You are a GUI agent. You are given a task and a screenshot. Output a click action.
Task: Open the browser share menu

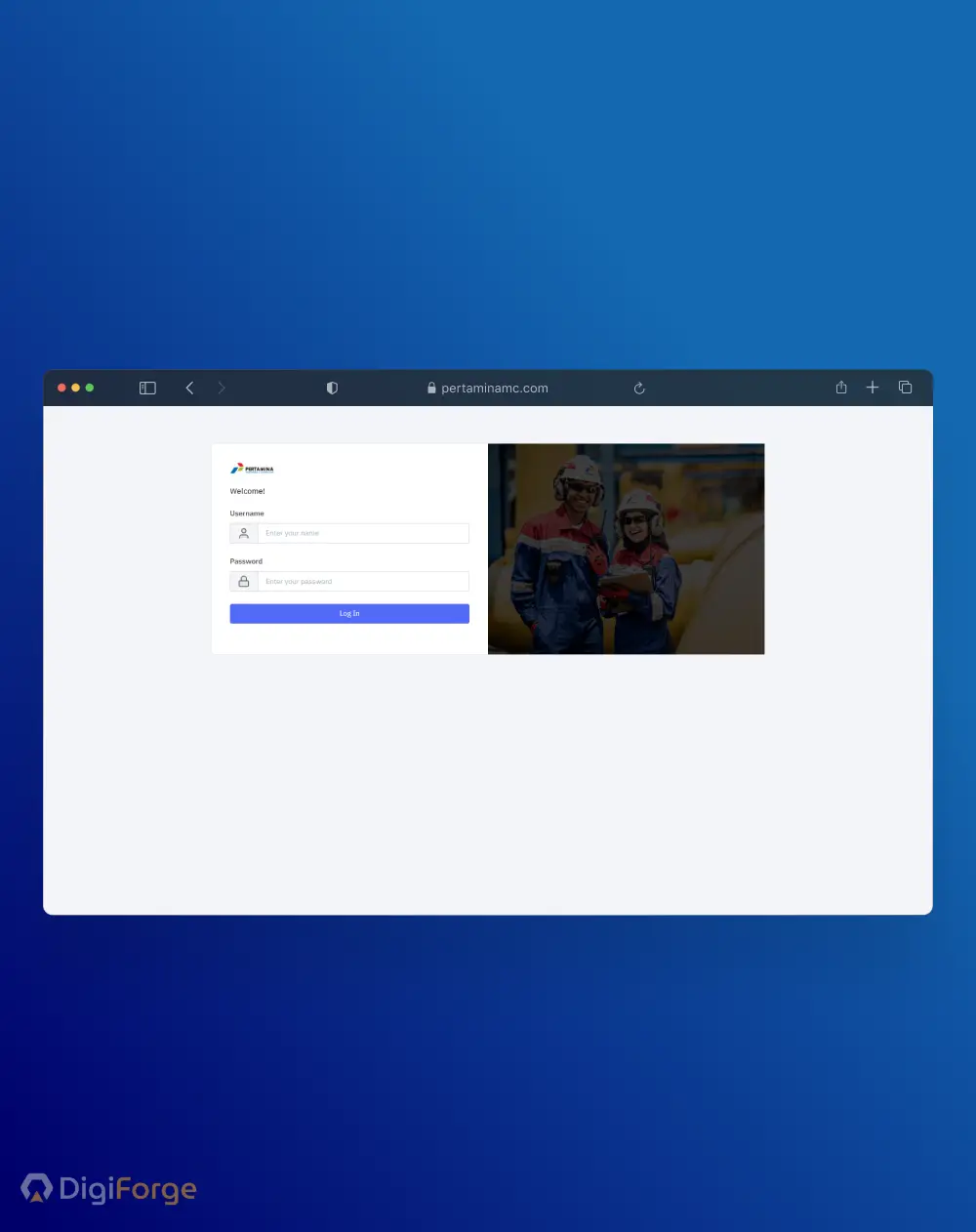pyautogui.click(x=841, y=388)
